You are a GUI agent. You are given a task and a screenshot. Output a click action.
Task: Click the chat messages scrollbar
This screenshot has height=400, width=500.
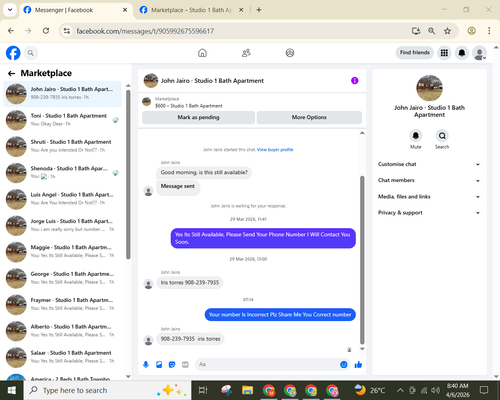(x=362, y=260)
